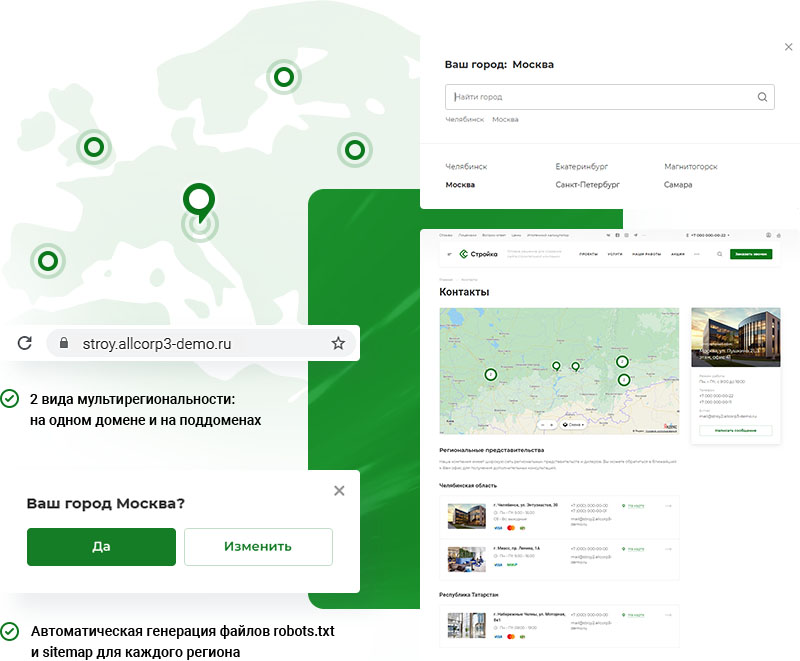Click the Telegram icon in the top bar
This screenshot has height=661, width=800.
pos(636,234)
